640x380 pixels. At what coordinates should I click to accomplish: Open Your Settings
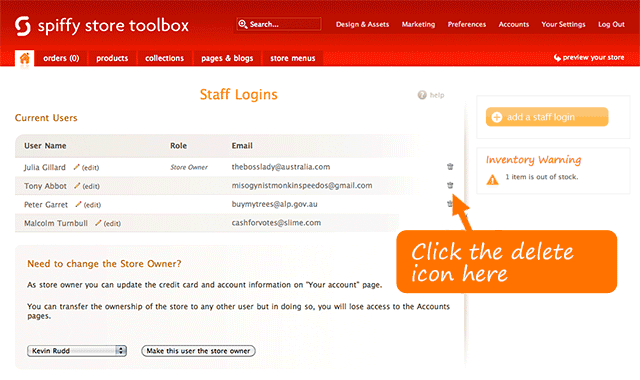[563, 24]
